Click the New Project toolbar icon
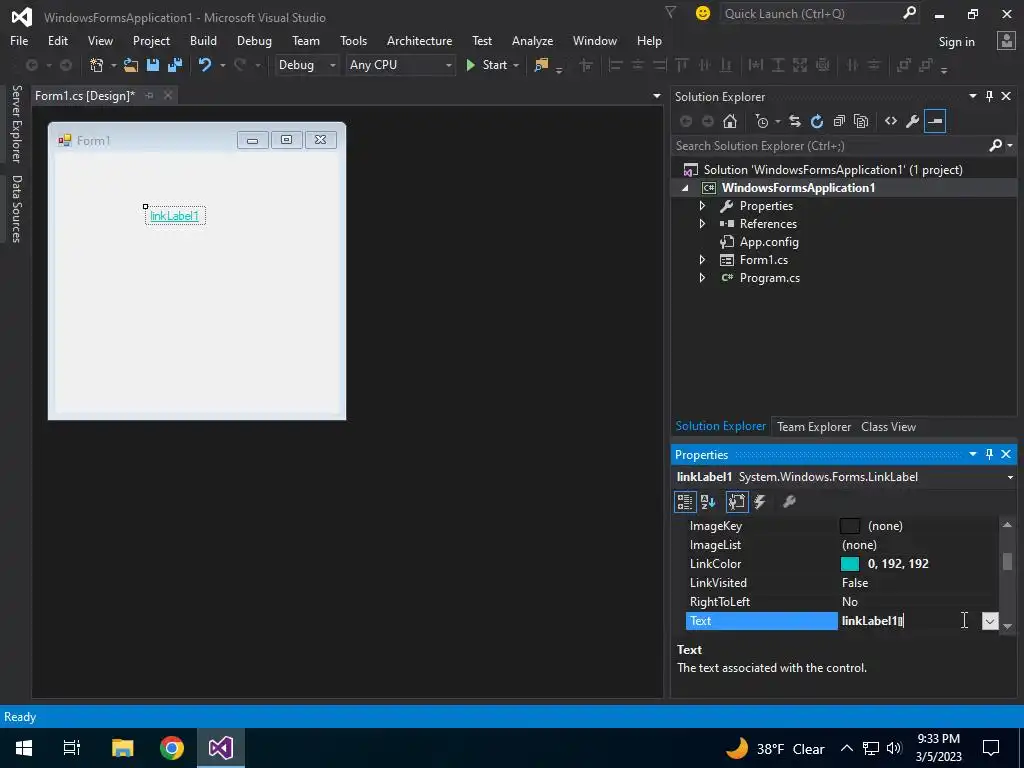 coord(97,65)
